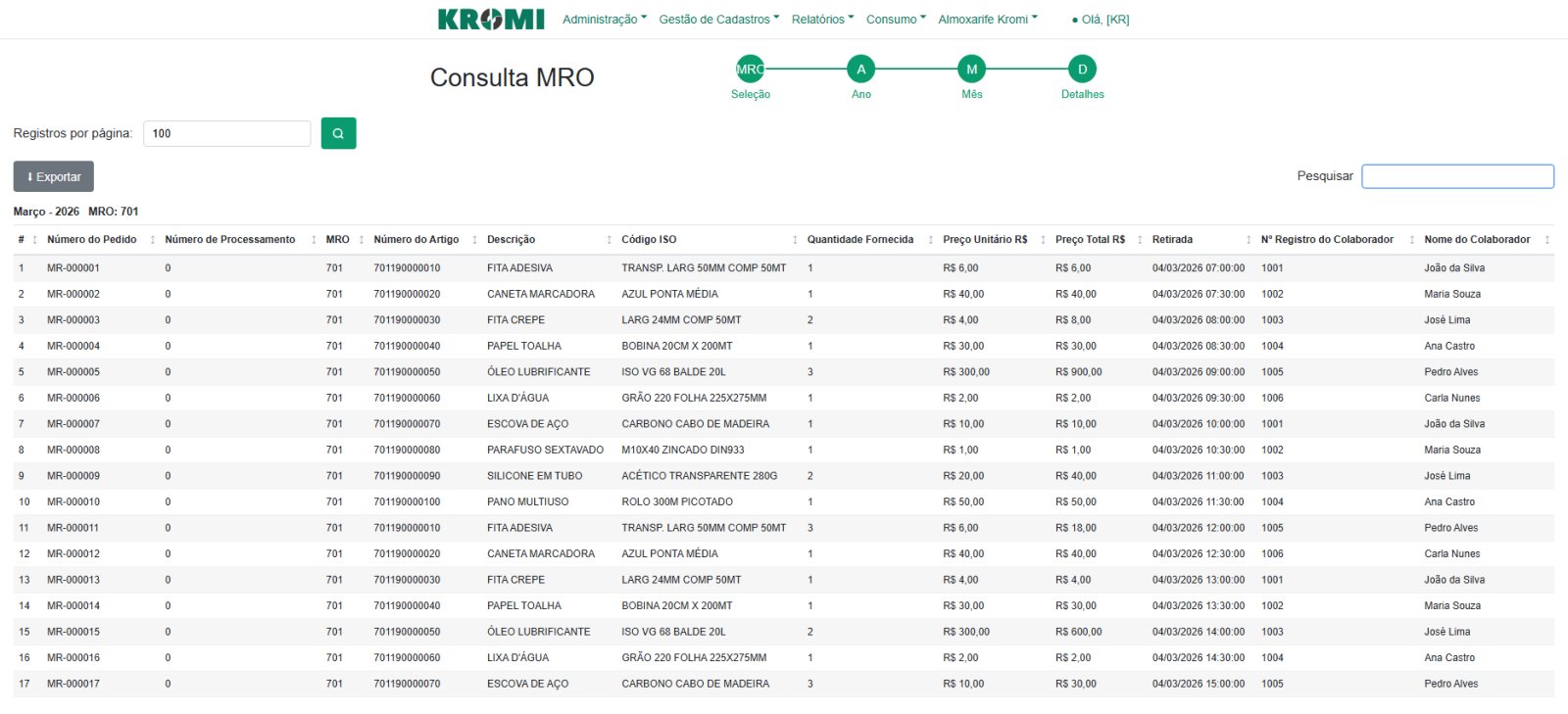Click withdrawal time 04/03/2026 15:00:00

[x=1199, y=685]
